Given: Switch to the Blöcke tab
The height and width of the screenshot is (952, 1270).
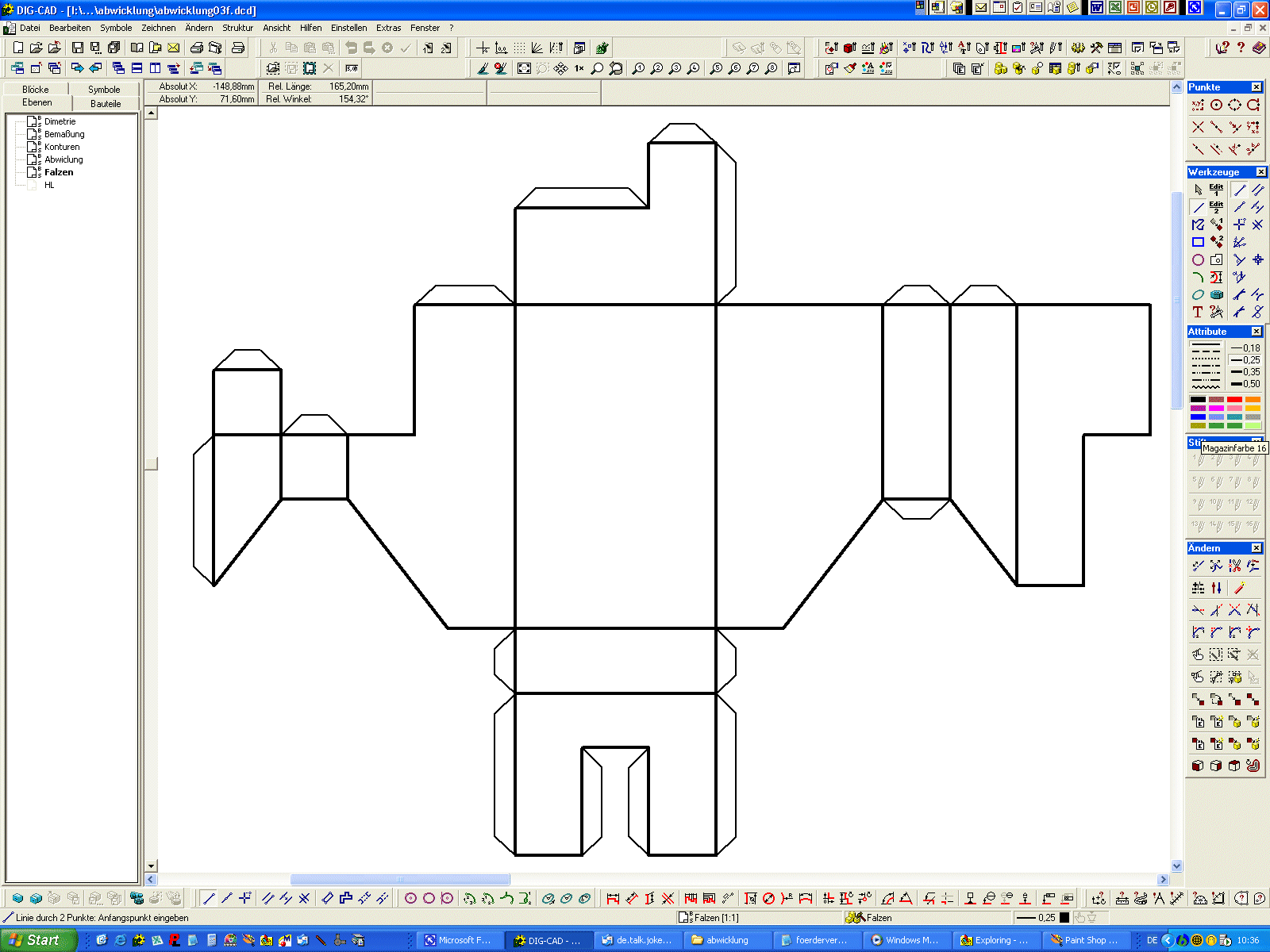Looking at the screenshot, I should click(x=36, y=89).
